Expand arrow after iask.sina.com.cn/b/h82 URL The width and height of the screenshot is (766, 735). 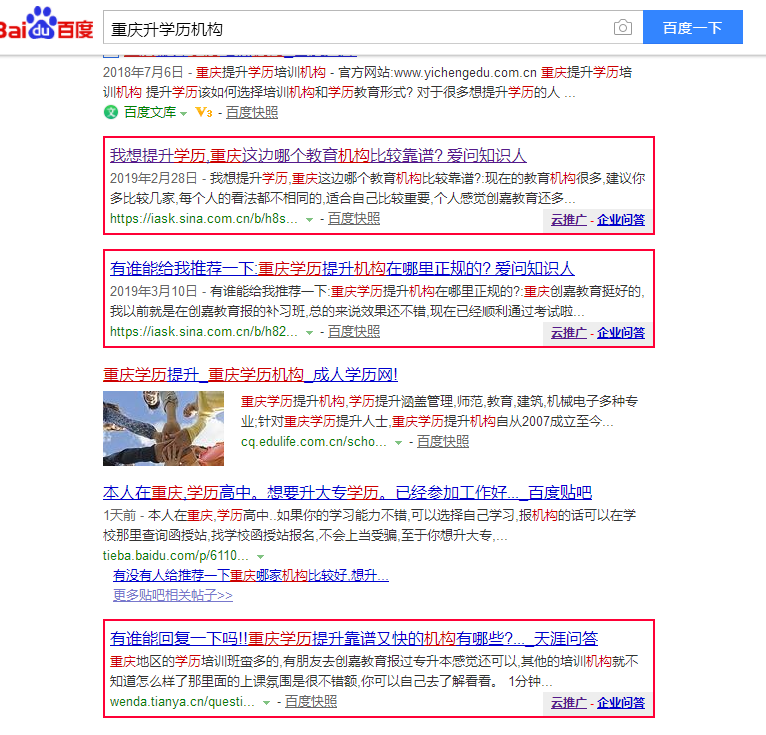[x=309, y=333]
